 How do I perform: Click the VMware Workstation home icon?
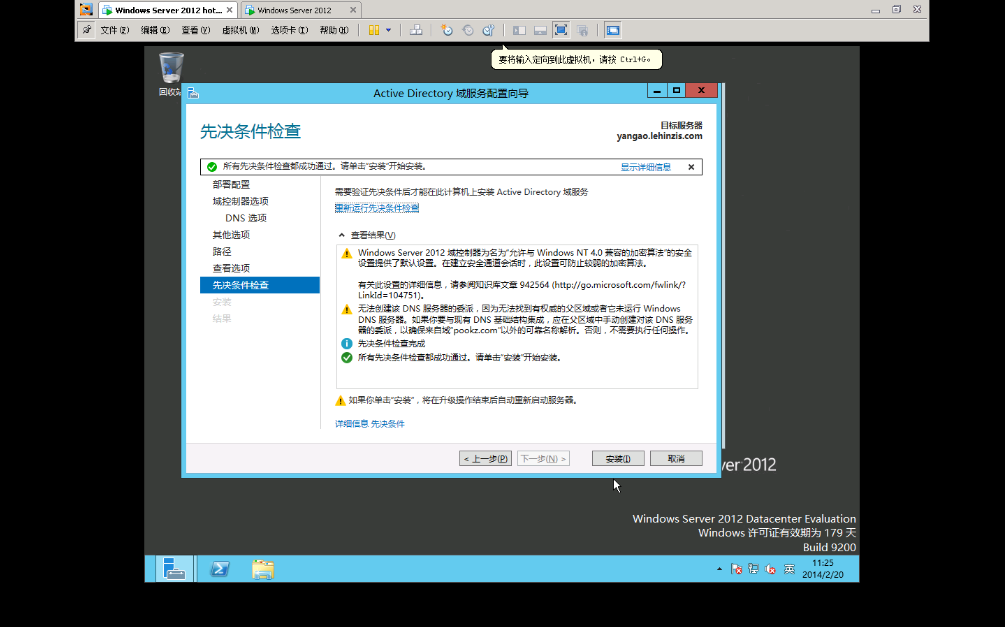click(86, 10)
